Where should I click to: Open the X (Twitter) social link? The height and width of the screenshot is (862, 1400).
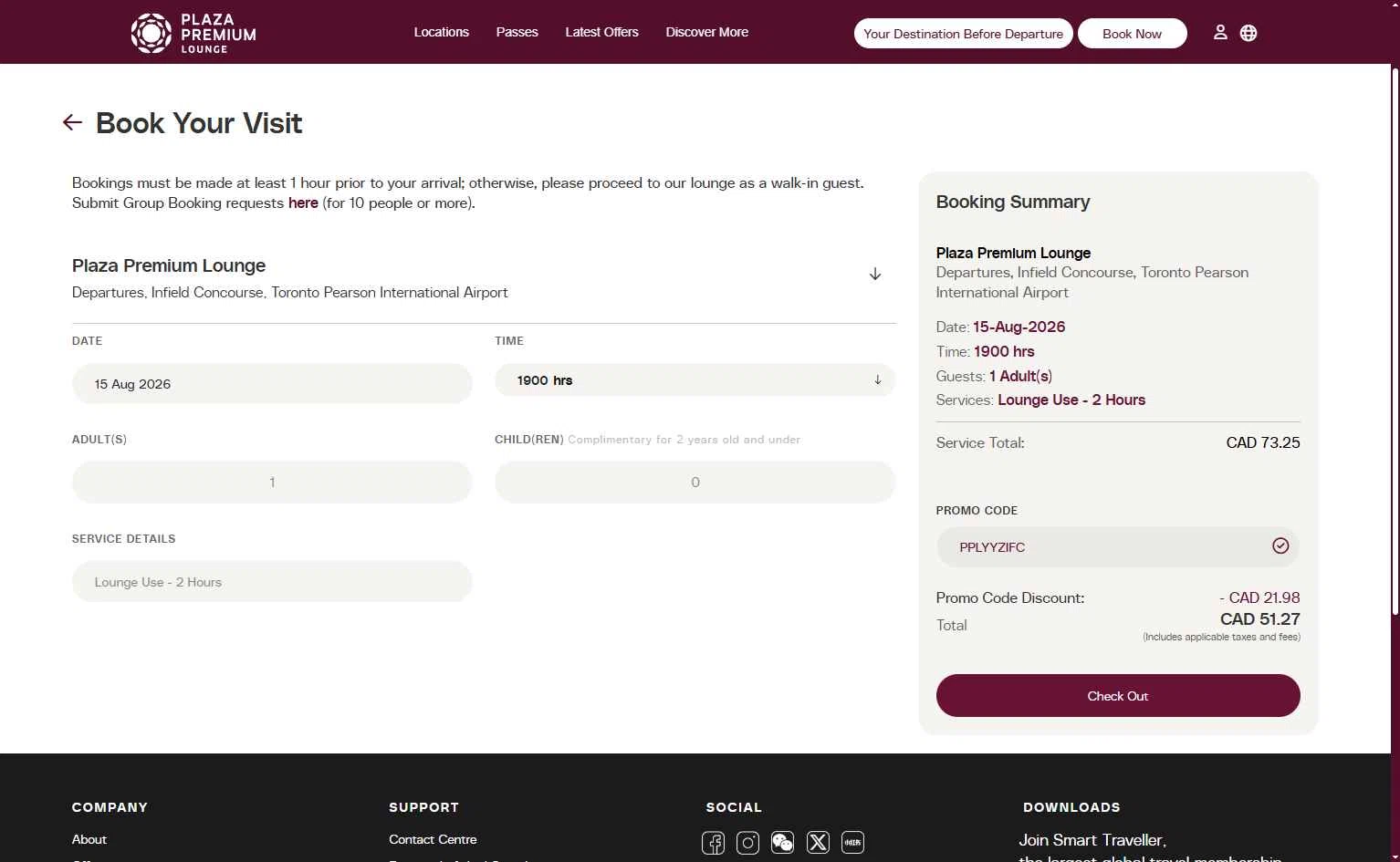(818, 842)
